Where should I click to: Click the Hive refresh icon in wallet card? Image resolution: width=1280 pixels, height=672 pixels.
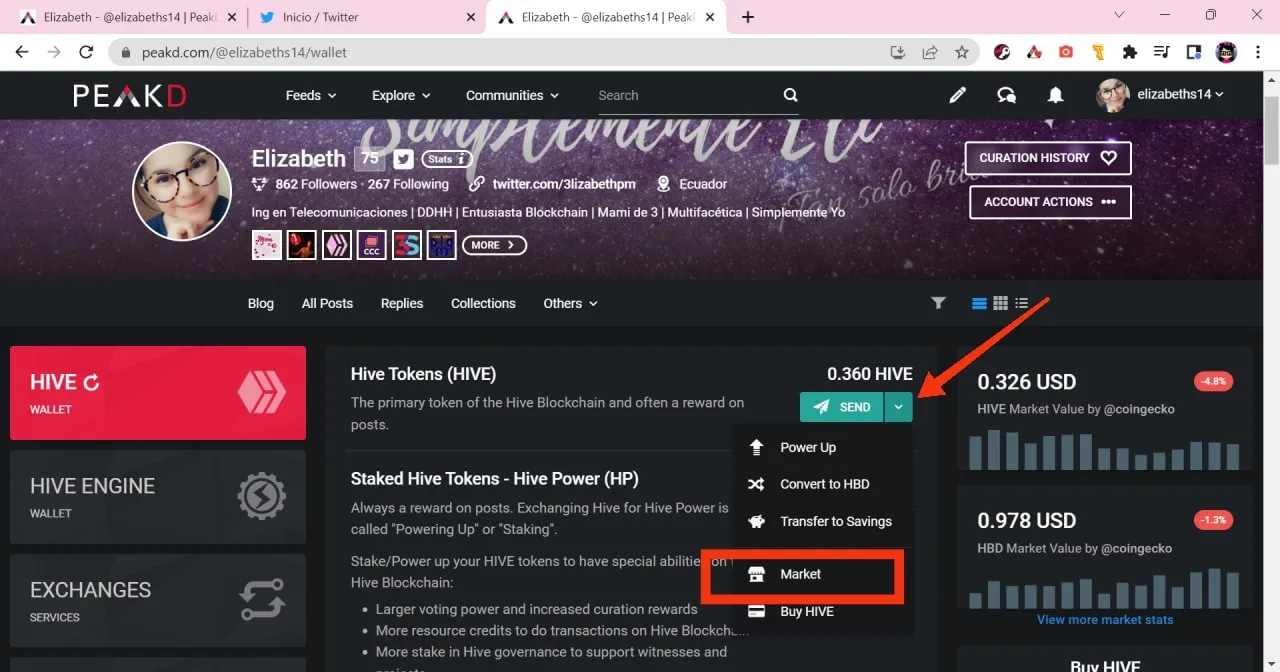tap(91, 382)
